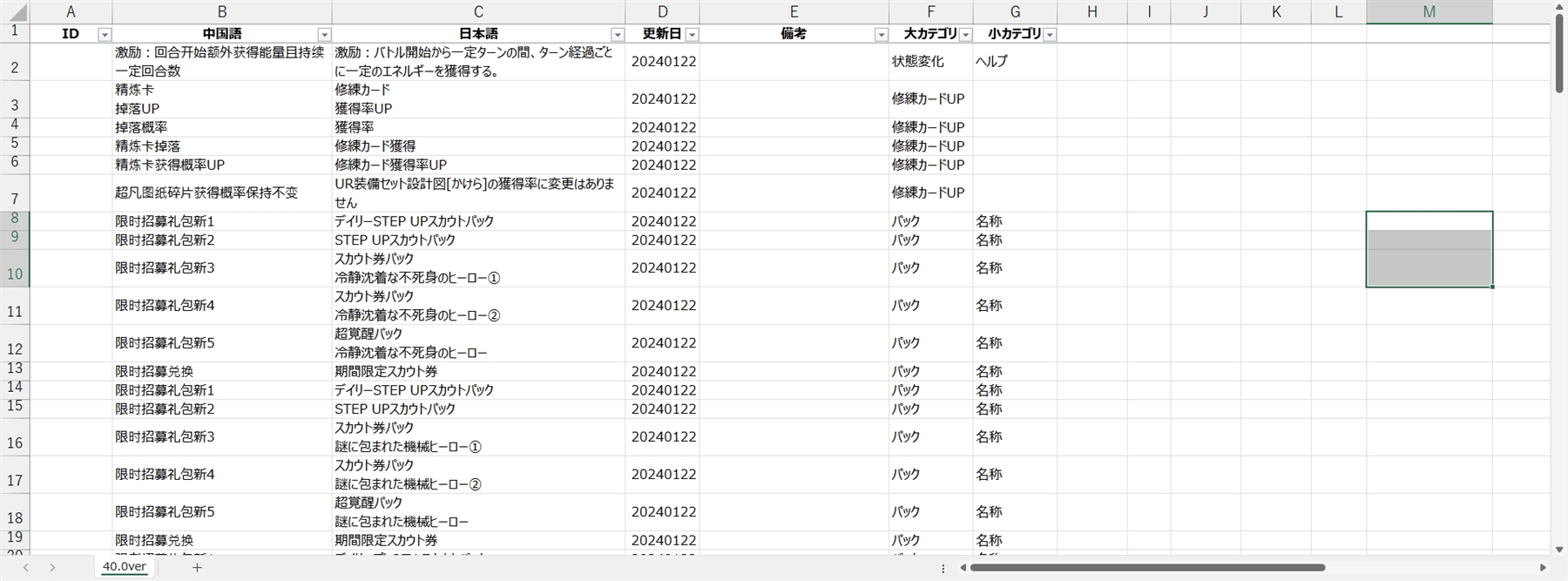Click the three-dot tab bar resize handle
This screenshot has height=581, width=1568.
coord(943,568)
